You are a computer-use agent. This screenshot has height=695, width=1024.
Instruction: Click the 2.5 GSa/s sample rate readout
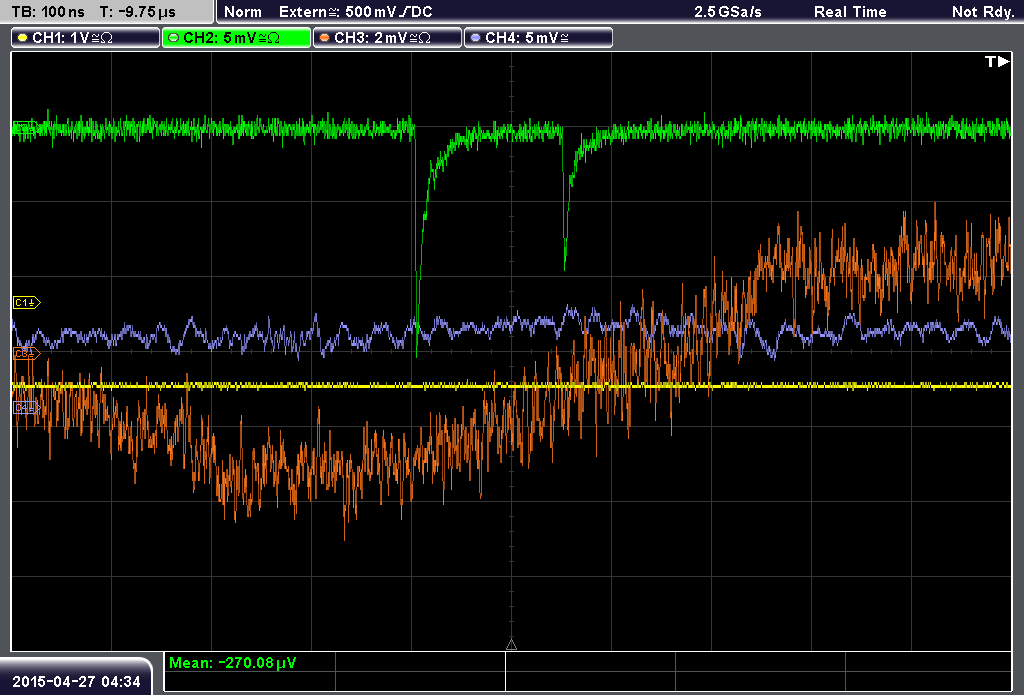click(x=728, y=12)
